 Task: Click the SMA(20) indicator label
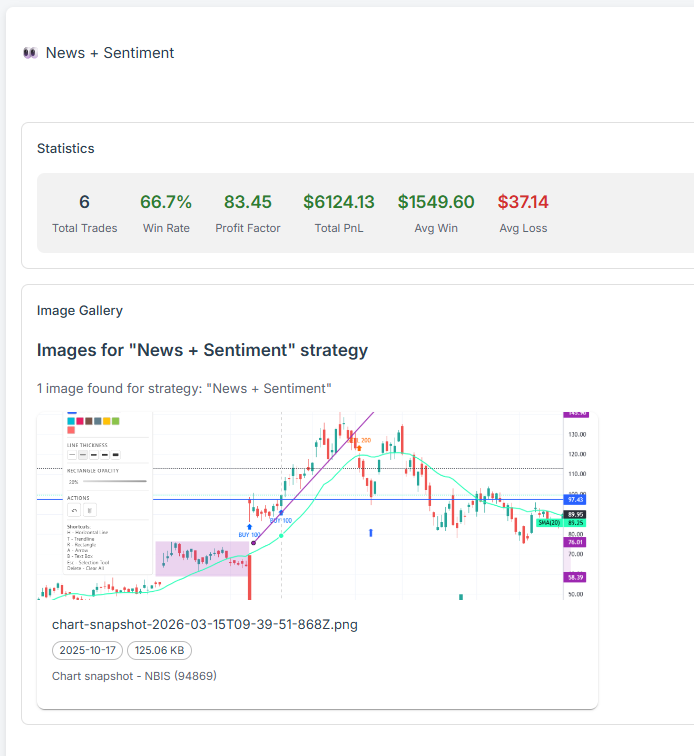pyautogui.click(x=549, y=522)
